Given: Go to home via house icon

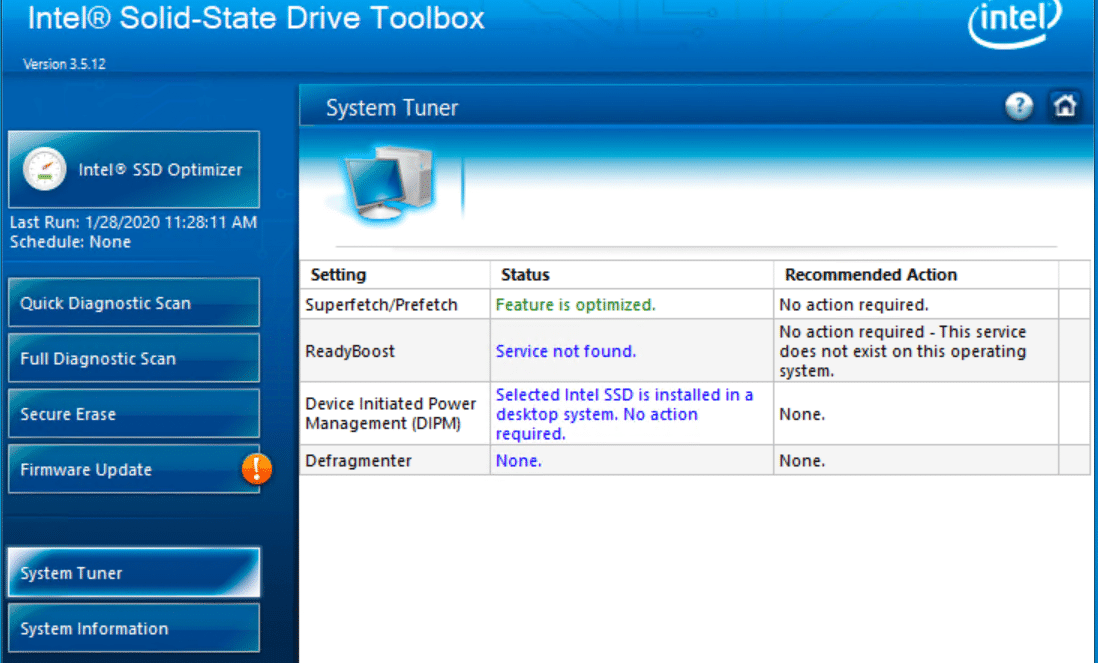Looking at the screenshot, I should tap(1064, 106).
